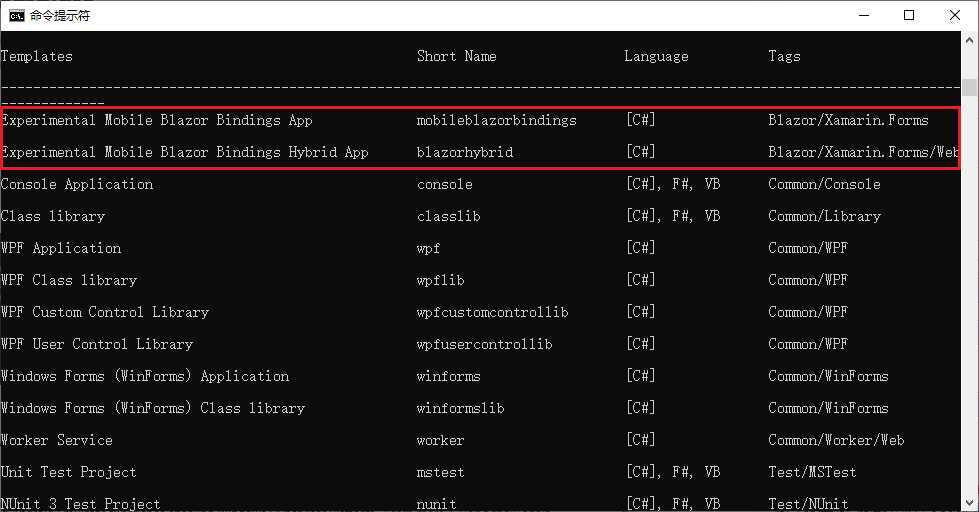This screenshot has width=979, height=512.
Task: Click 'blazorhybrid' short name
Action: pos(465,152)
